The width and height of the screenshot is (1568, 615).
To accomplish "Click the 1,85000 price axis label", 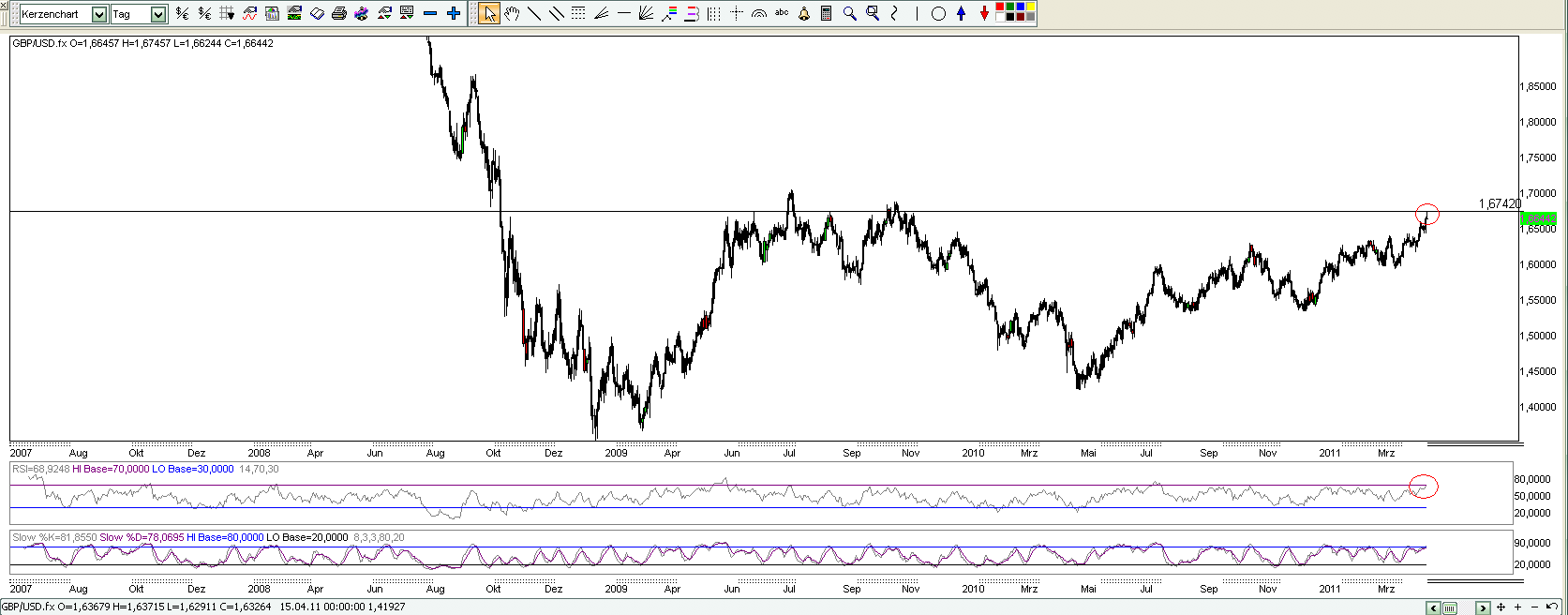I will click(1537, 86).
